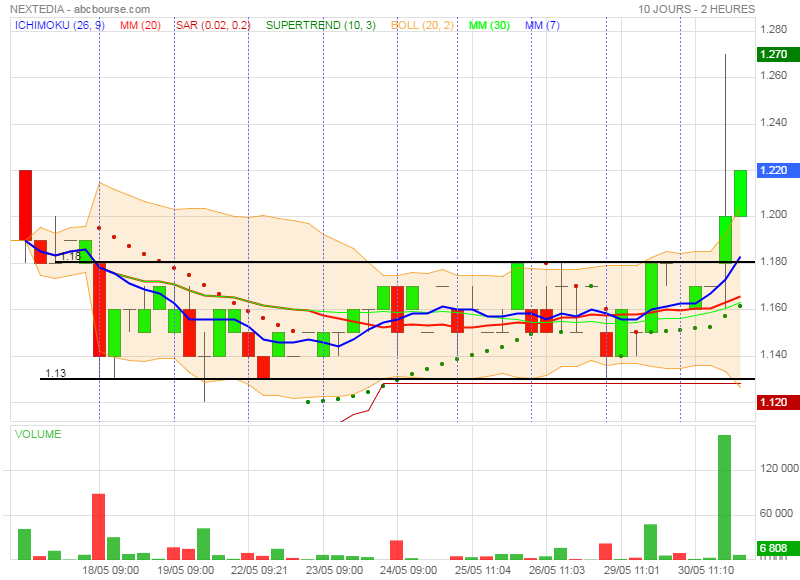The width and height of the screenshot is (800, 580).
Task: Click the 18/05 09:00 date label
Action: [x=110, y=570]
